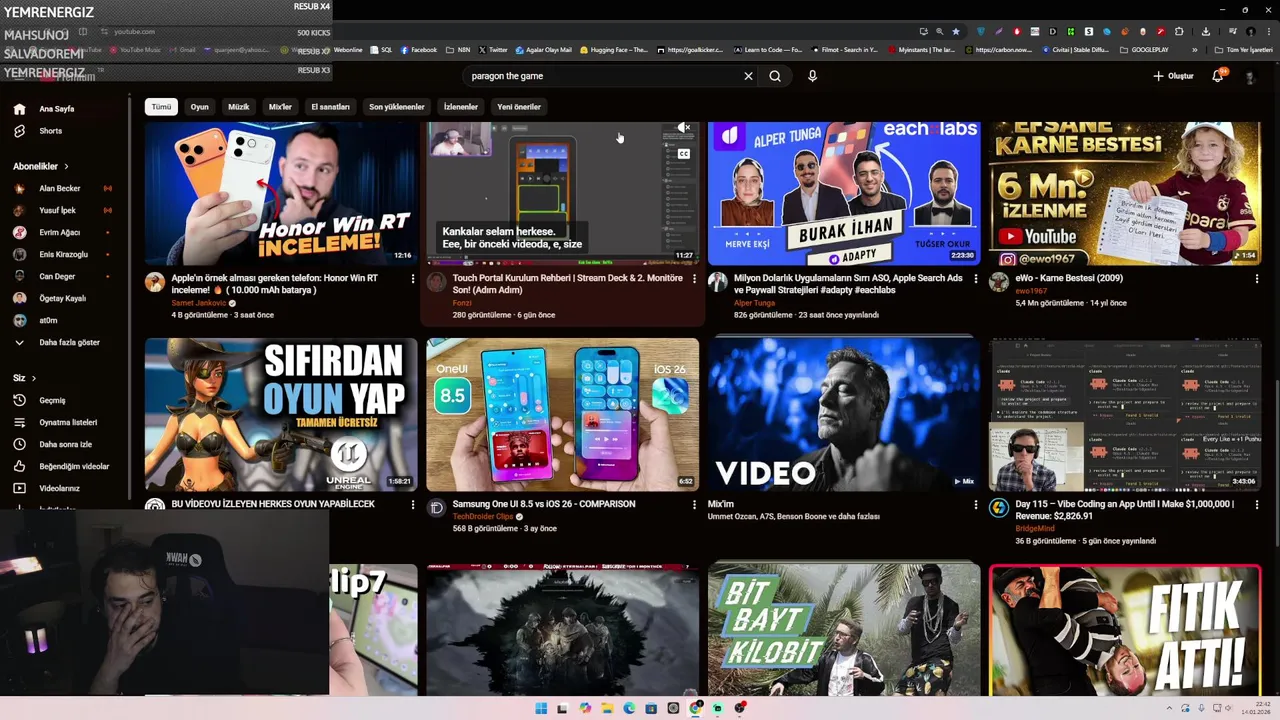Play the FITIK ATTI thumbnail
This screenshot has height=720, width=1280.
point(1125,629)
